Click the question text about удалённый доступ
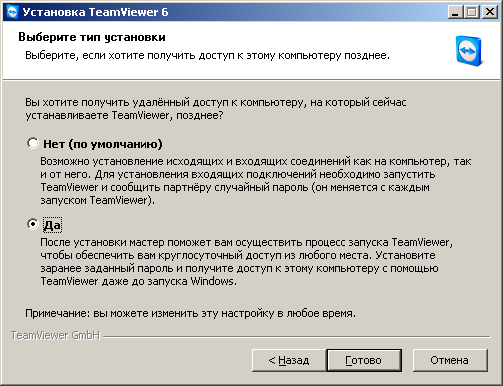The width and height of the screenshot is (503, 386). point(216,109)
